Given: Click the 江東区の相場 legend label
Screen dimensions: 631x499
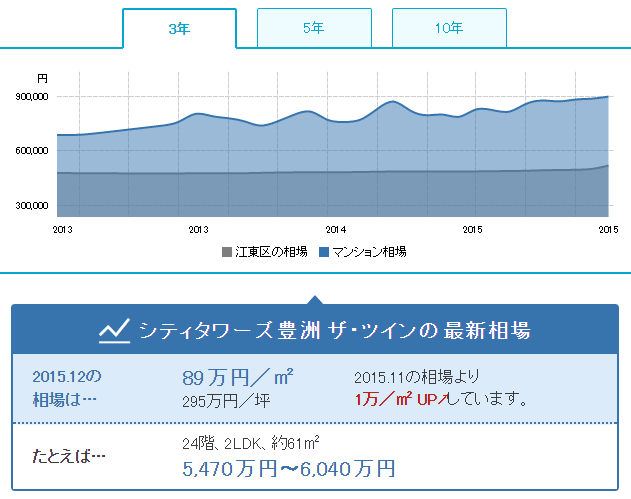Looking at the screenshot, I should tap(271, 252).
